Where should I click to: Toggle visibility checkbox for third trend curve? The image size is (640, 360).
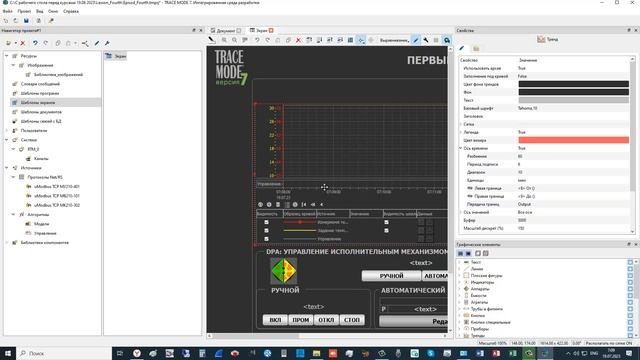coord(267,239)
